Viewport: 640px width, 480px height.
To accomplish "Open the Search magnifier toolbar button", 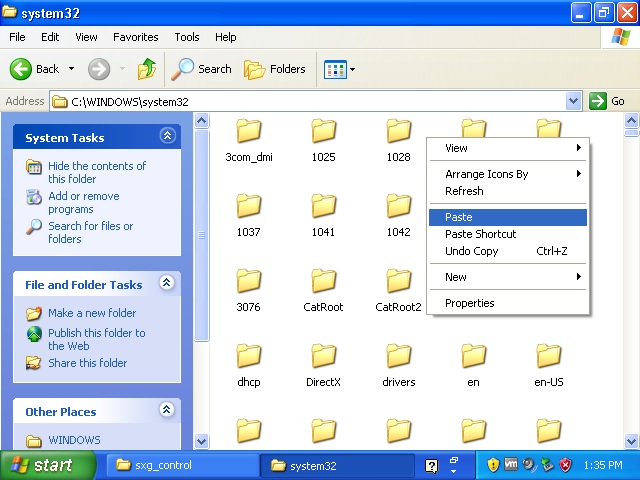I will (x=201, y=69).
